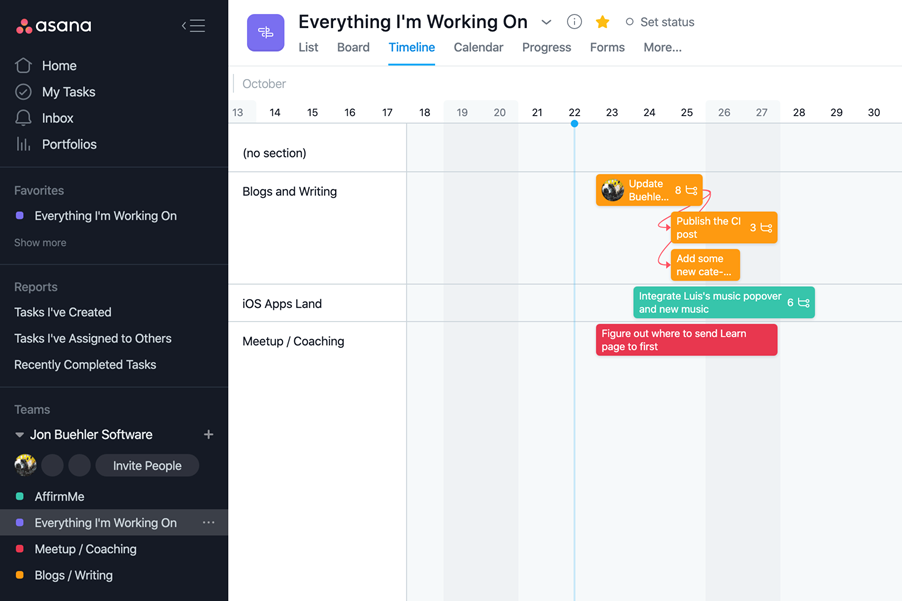902x601 pixels.
Task: Click Show more under Favorites
Action: pyautogui.click(x=40, y=243)
